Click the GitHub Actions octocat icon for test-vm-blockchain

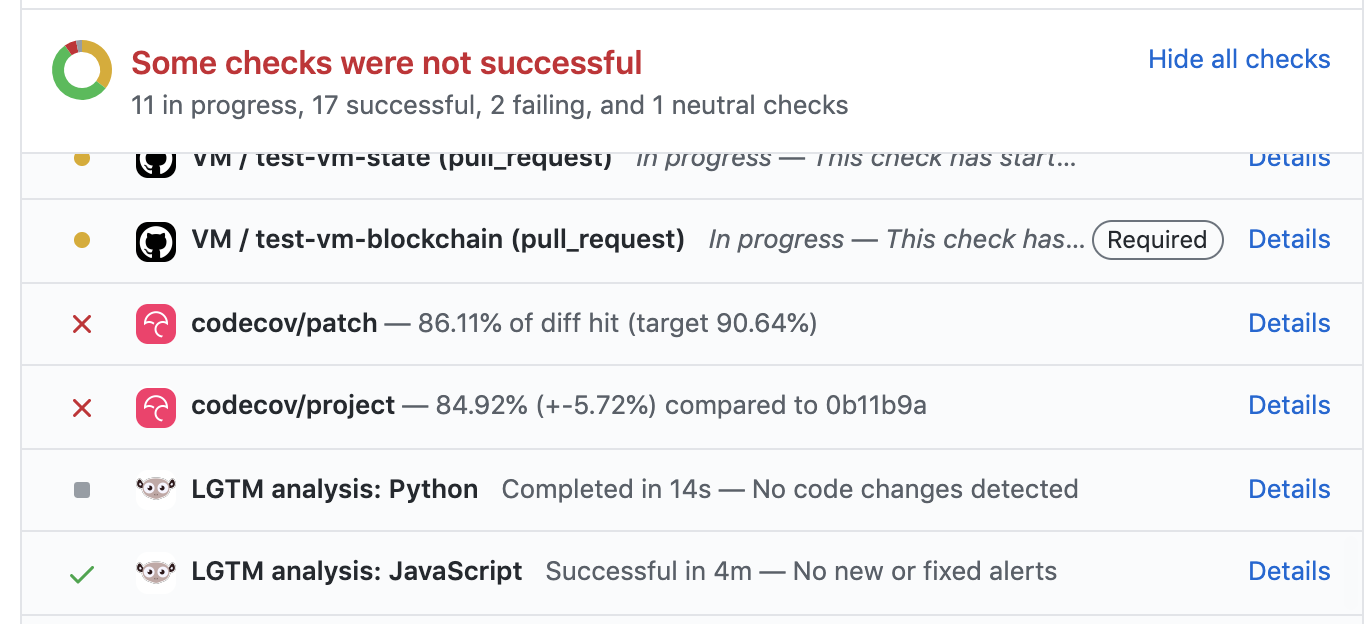point(155,240)
